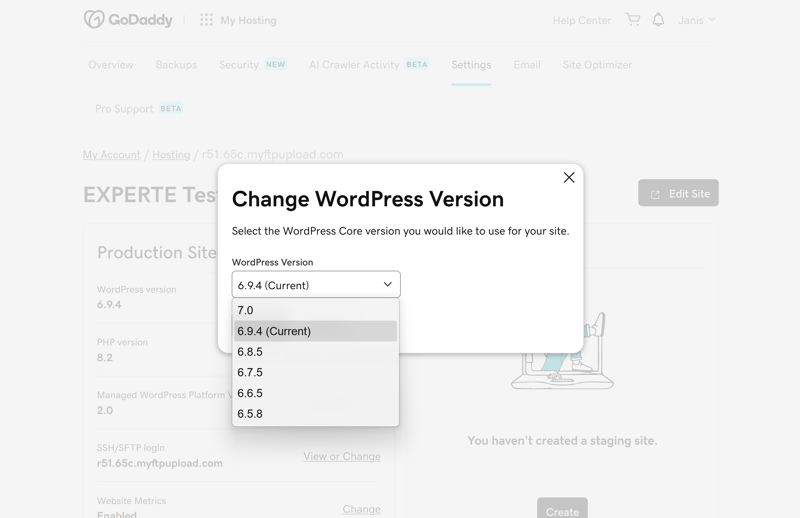The image size is (800, 518).
Task: Open the WordPress Version dropdown
Action: (x=316, y=284)
